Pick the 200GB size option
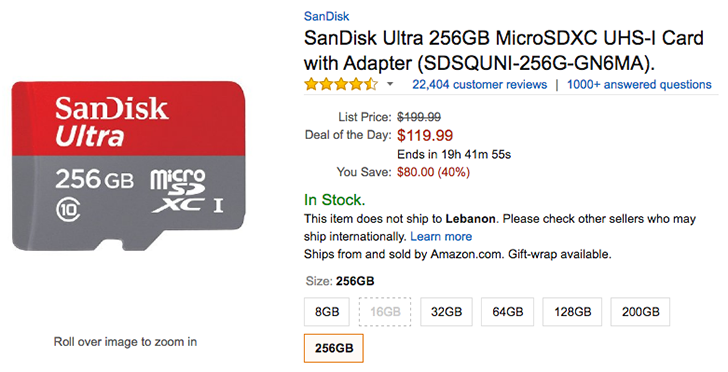728x372 pixels. tap(640, 312)
